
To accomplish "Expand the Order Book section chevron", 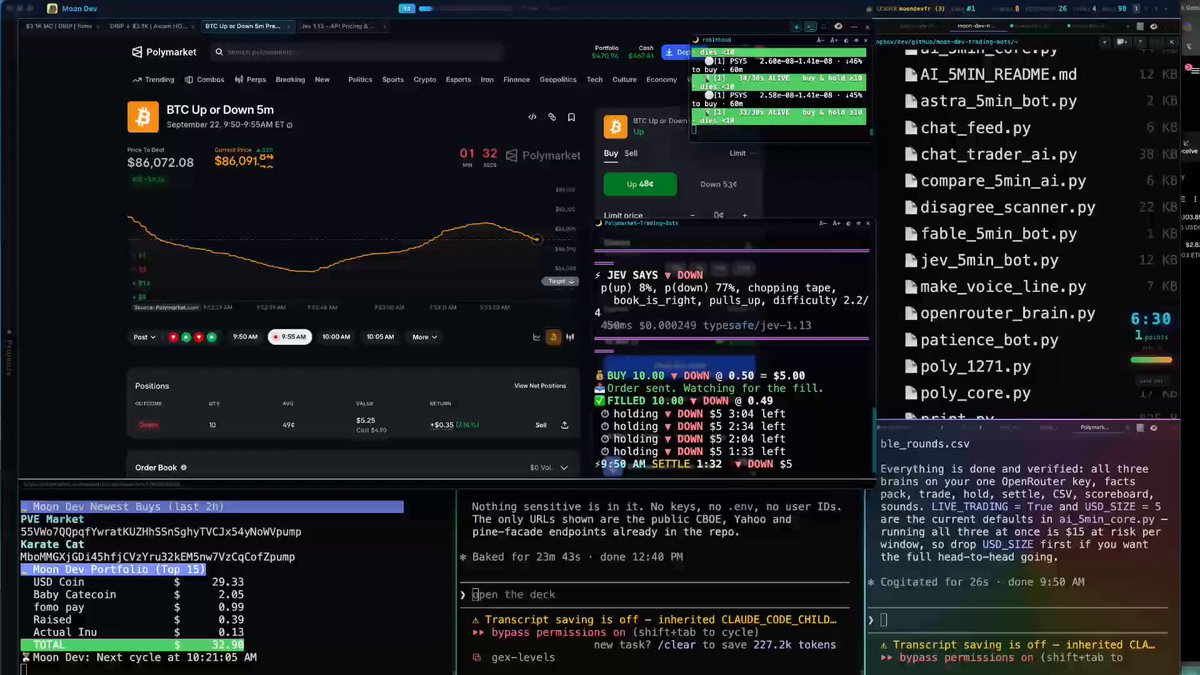I will tap(565, 467).
